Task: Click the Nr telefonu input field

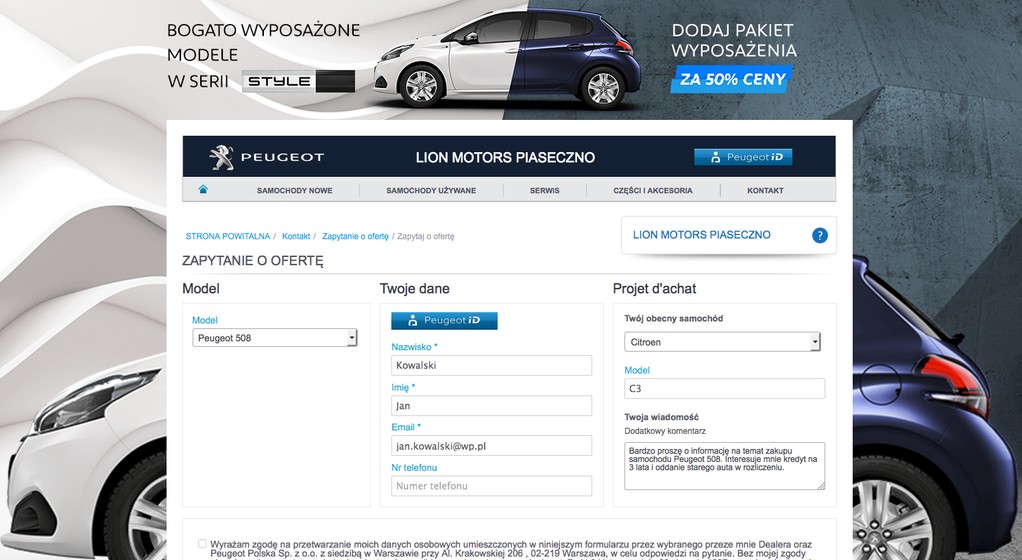Action: tap(491, 486)
